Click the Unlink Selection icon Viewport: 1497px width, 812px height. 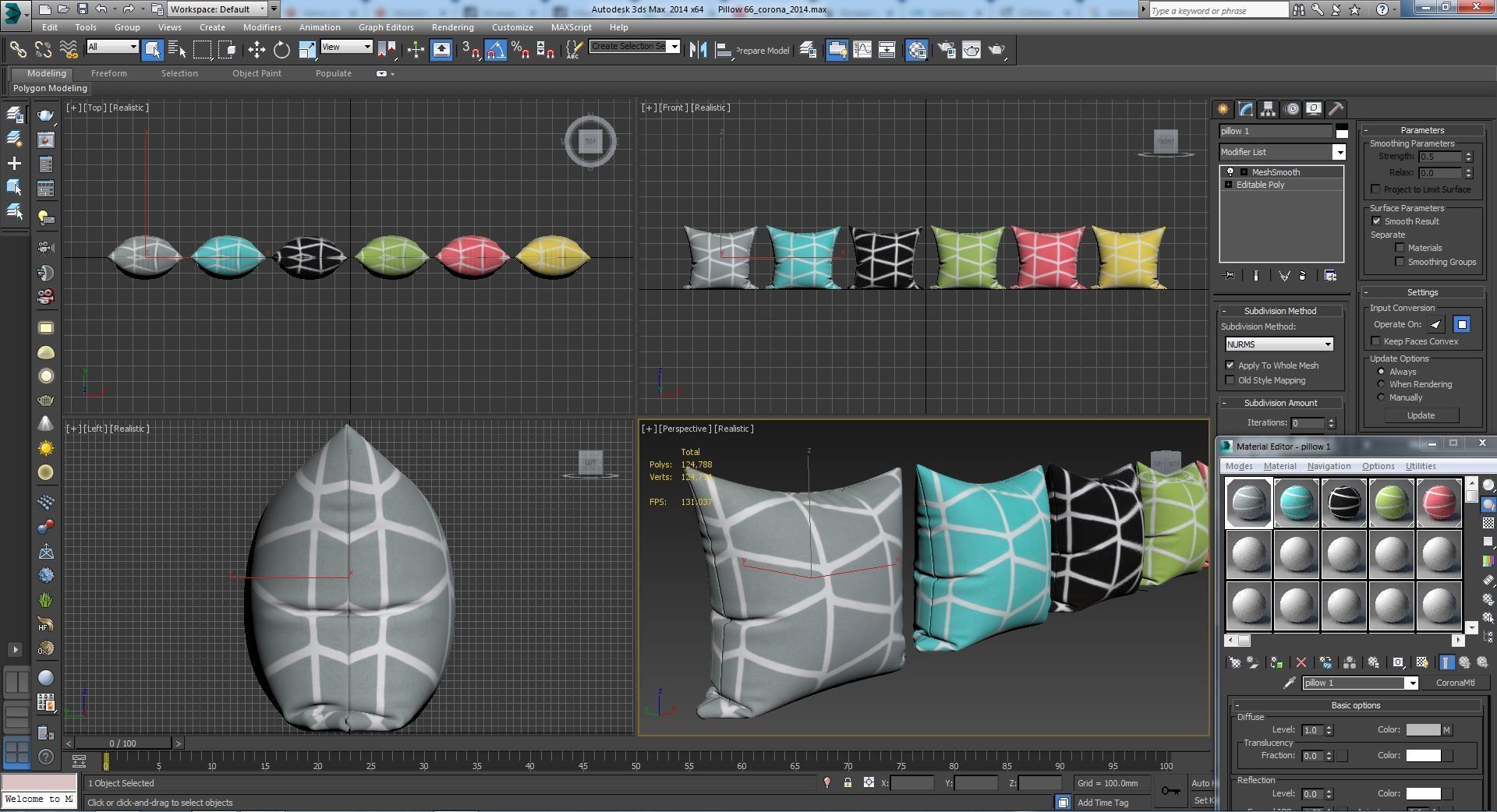click(43, 50)
